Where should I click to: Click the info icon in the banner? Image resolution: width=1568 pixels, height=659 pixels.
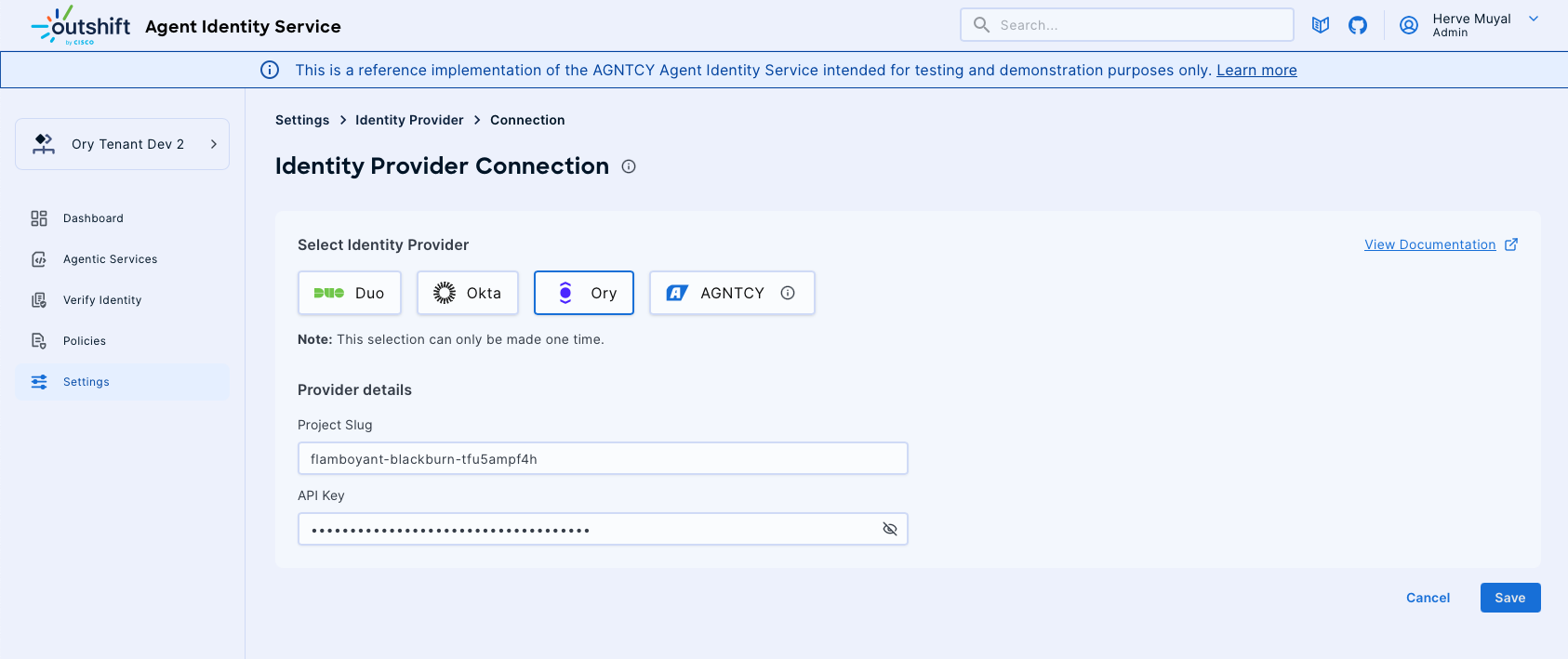coord(270,70)
